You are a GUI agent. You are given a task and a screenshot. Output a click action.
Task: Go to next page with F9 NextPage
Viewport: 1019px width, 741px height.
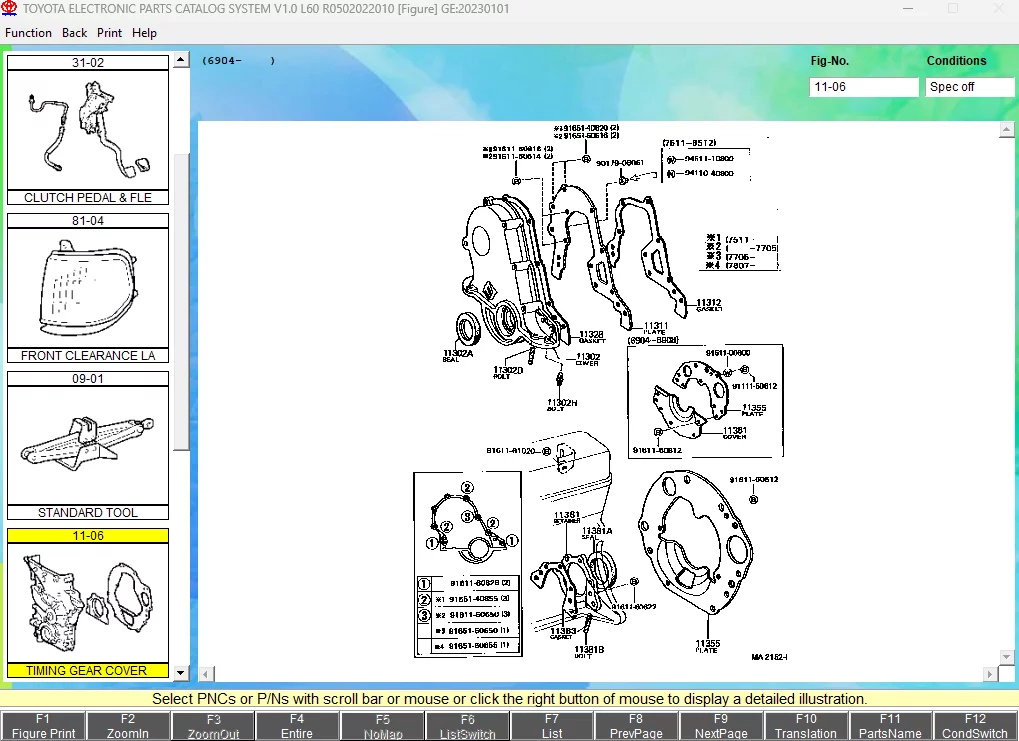pos(721,726)
